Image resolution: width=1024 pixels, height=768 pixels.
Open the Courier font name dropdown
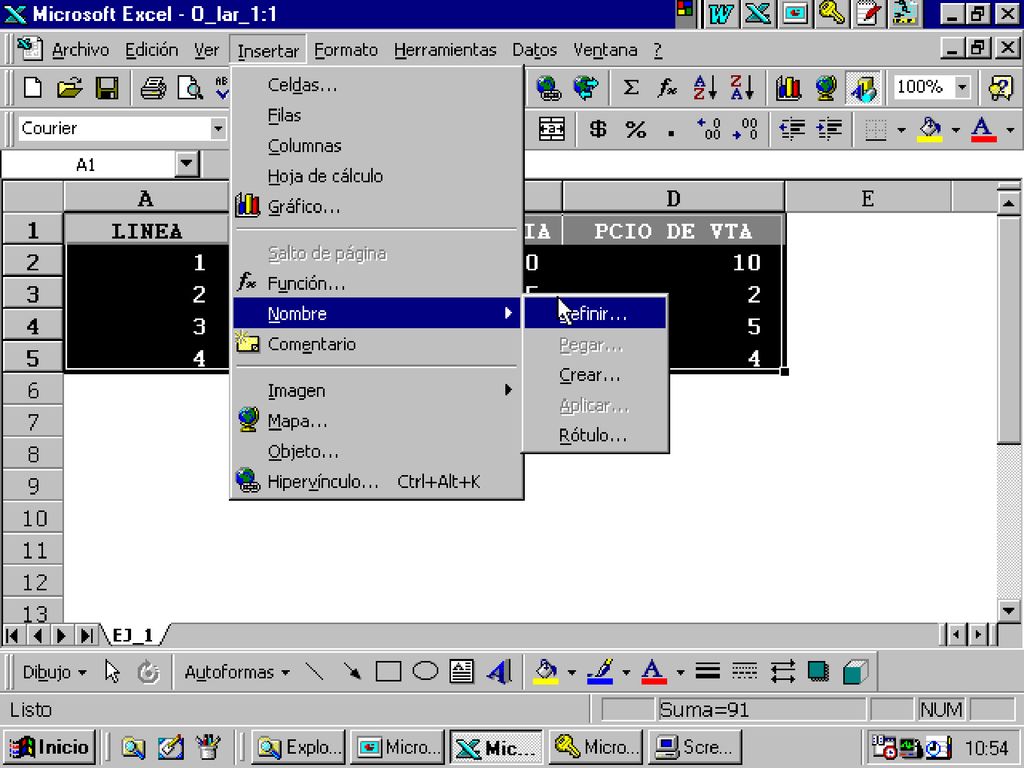[x=217, y=129]
